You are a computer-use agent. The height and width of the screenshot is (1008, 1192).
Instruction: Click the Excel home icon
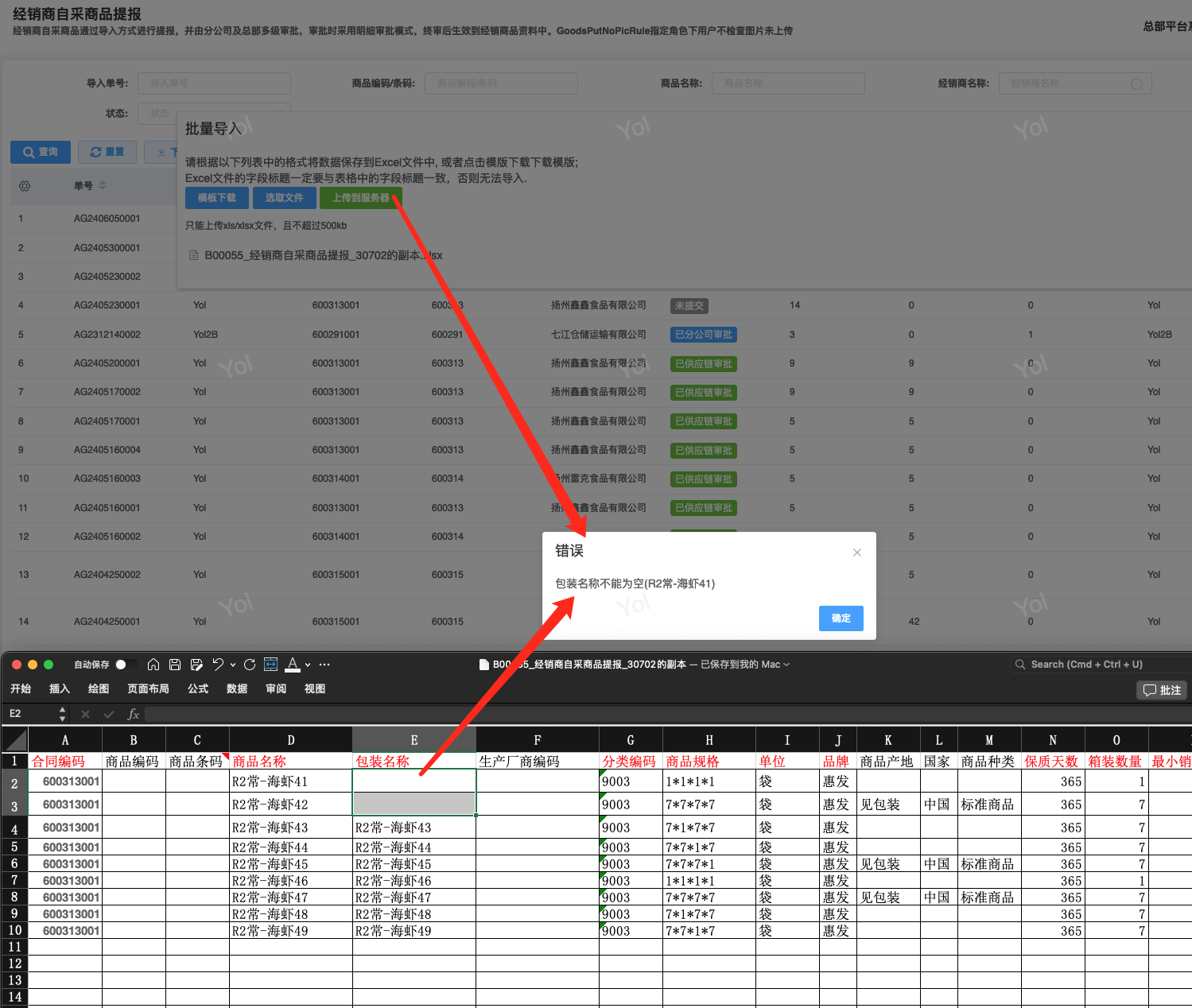coord(153,665)
